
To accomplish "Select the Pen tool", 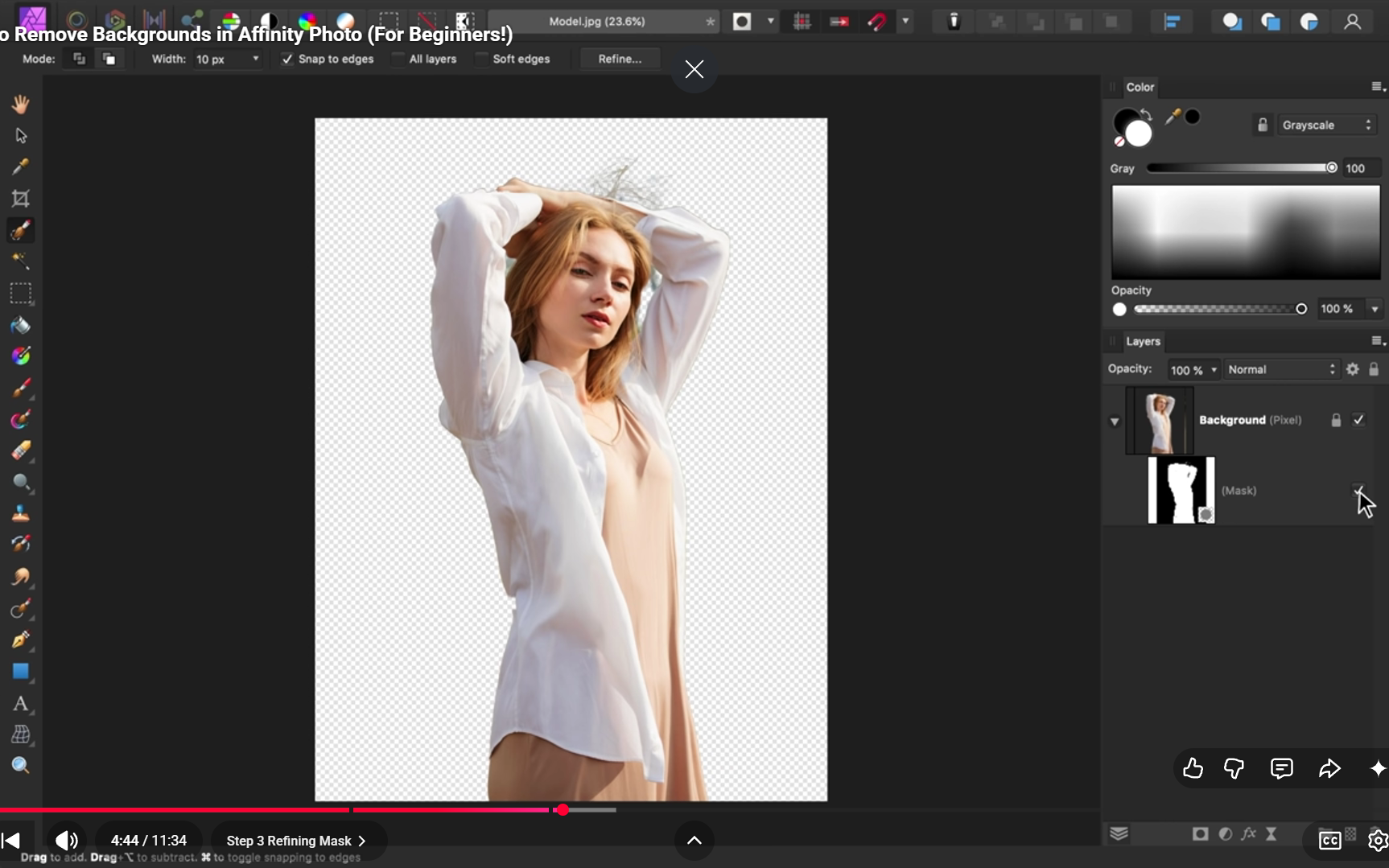I will click(21, 640).
